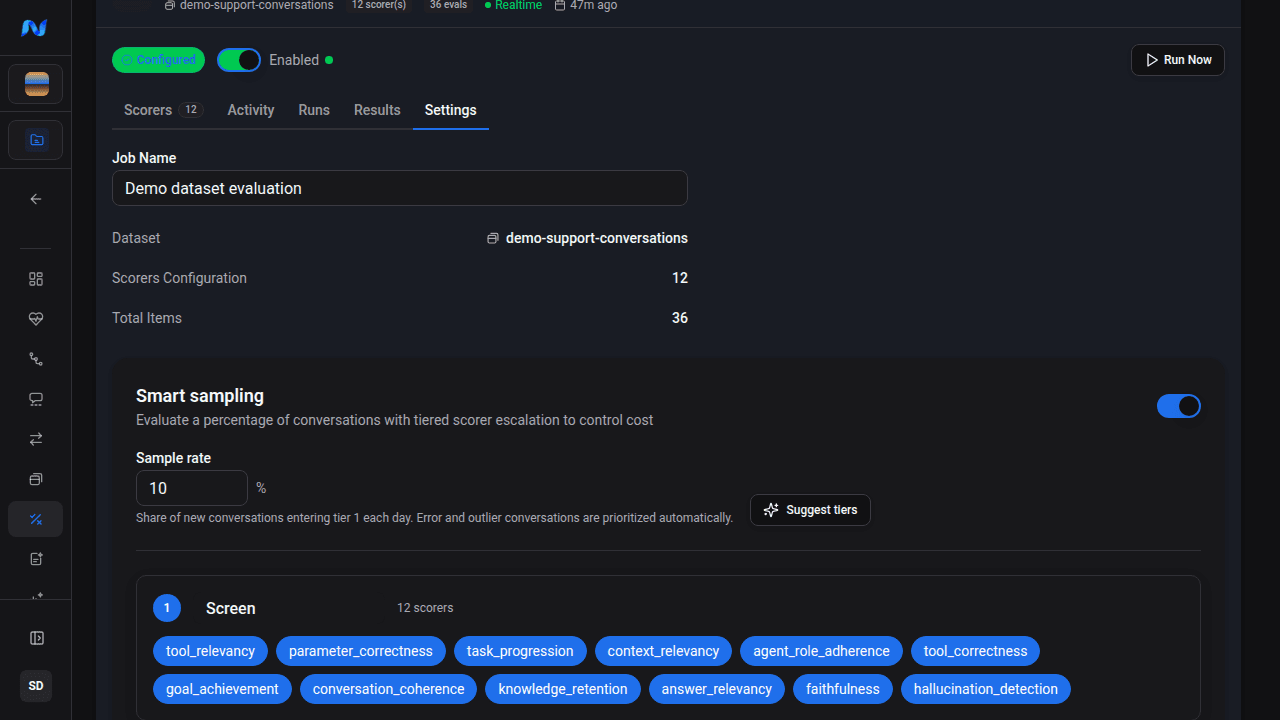
Task: Open the demo-support-conversations dataset link
Action: [588, 238]
